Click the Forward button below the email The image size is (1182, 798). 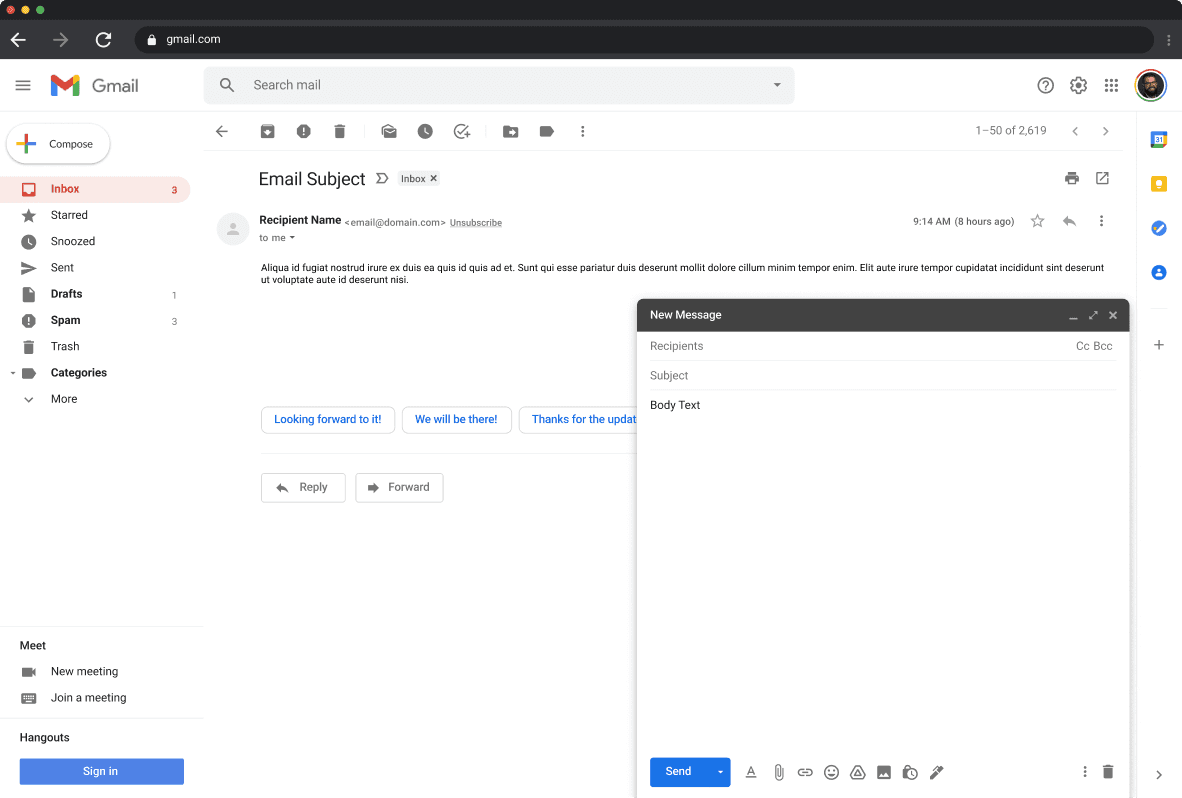click(x=400, y=488)
